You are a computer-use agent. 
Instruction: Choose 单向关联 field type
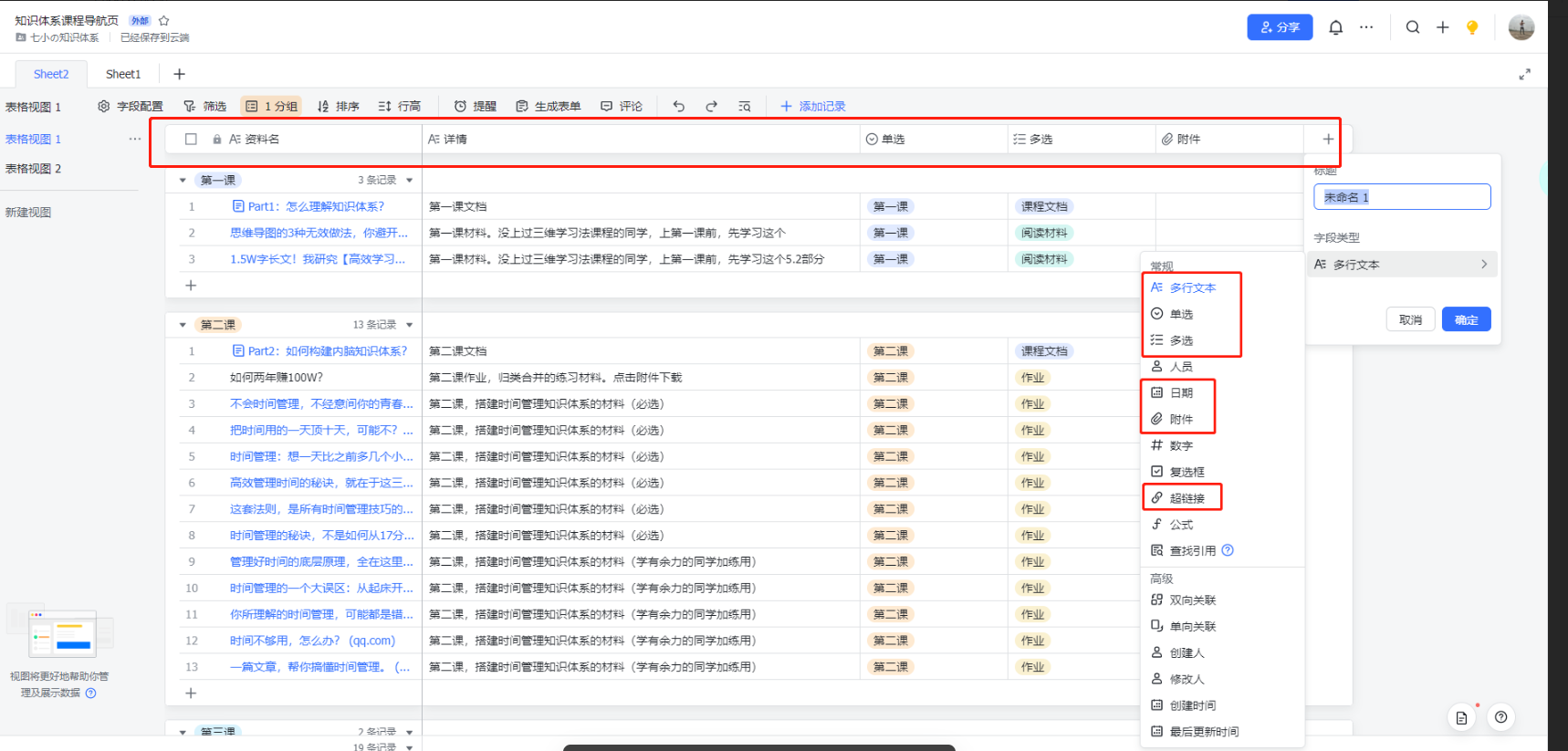tap(1223, 627)
